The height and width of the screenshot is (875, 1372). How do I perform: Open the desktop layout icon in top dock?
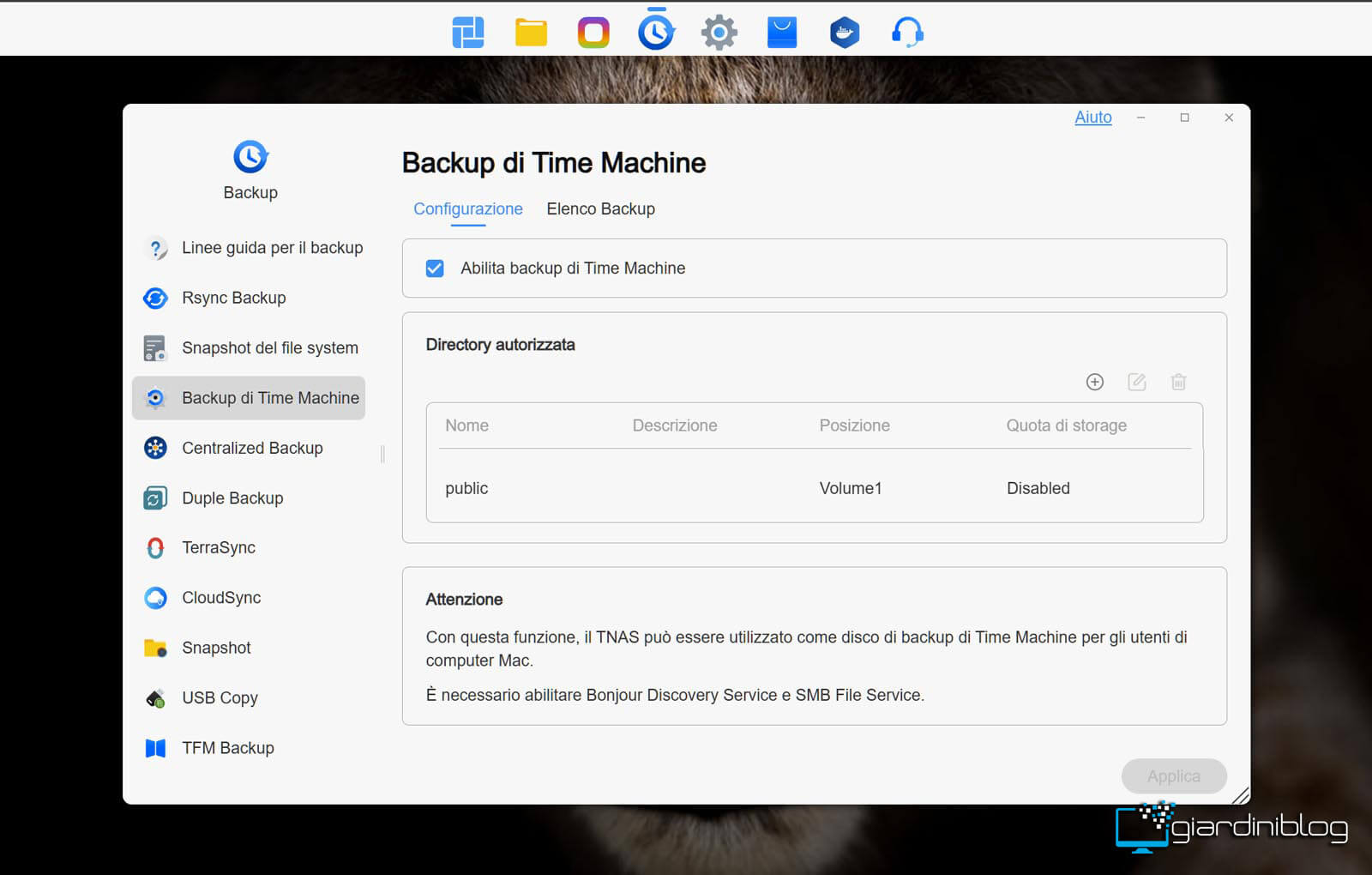click(x=468, y=33)
